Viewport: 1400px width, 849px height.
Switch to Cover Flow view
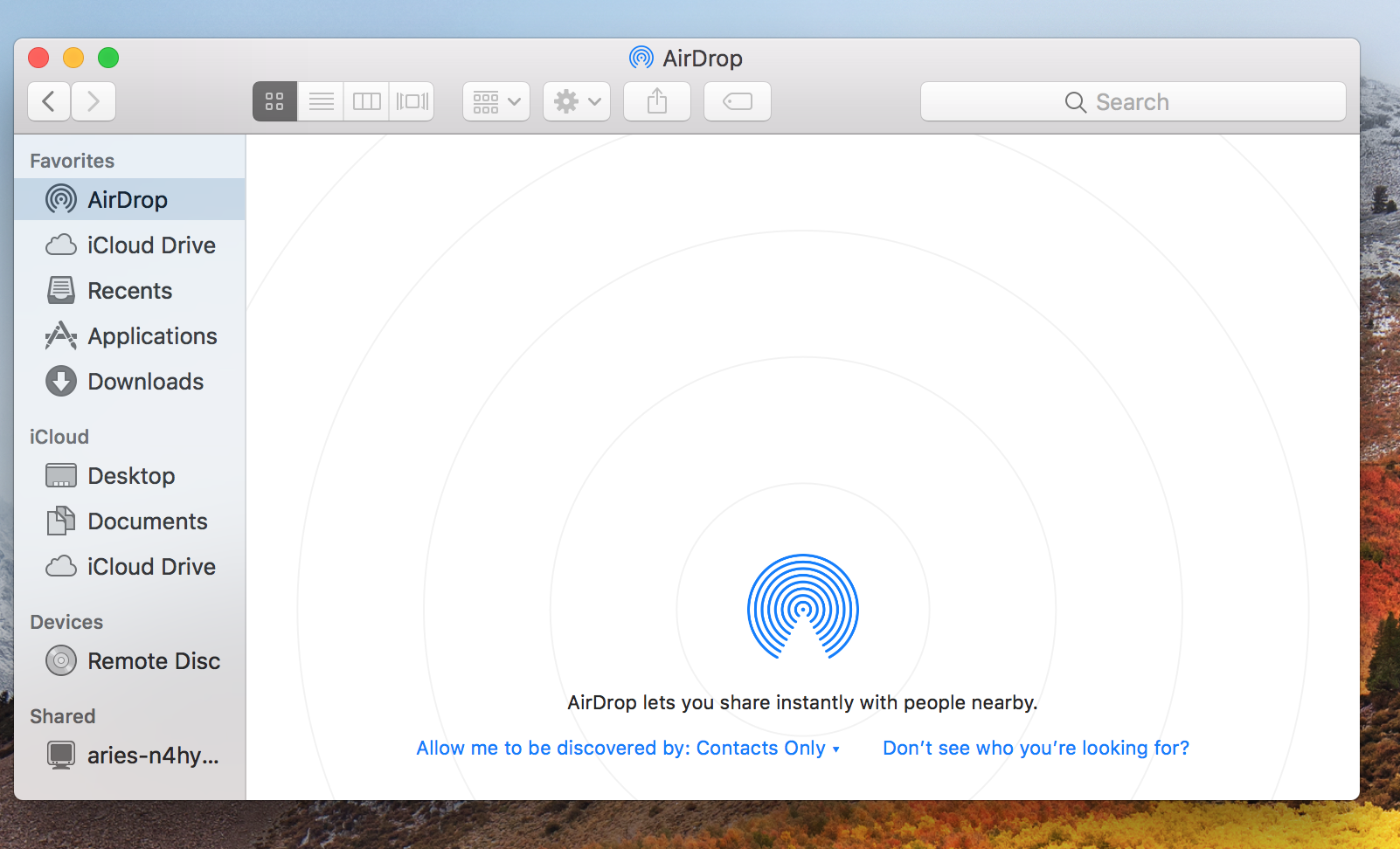412,101
